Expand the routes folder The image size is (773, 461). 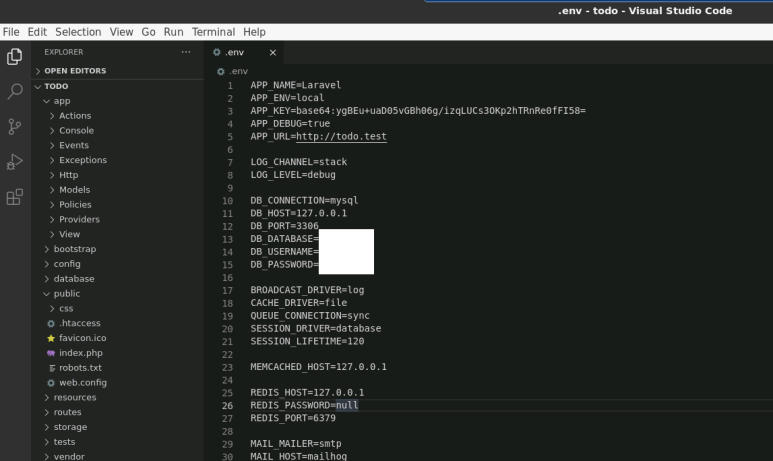117,412
